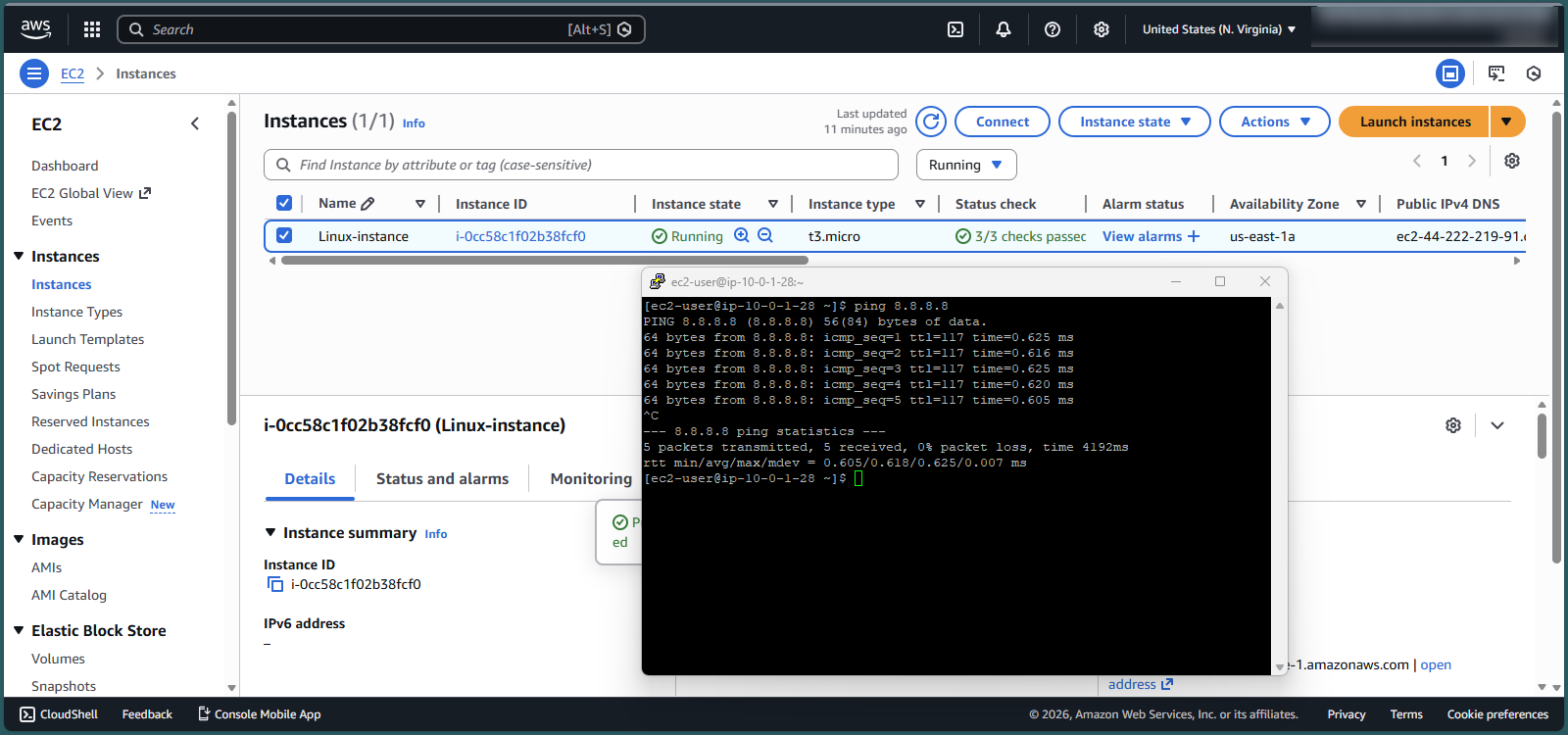Switch to the Details tab
The height and width of the screenshot is (735, 1568).
tap(310, 478)
